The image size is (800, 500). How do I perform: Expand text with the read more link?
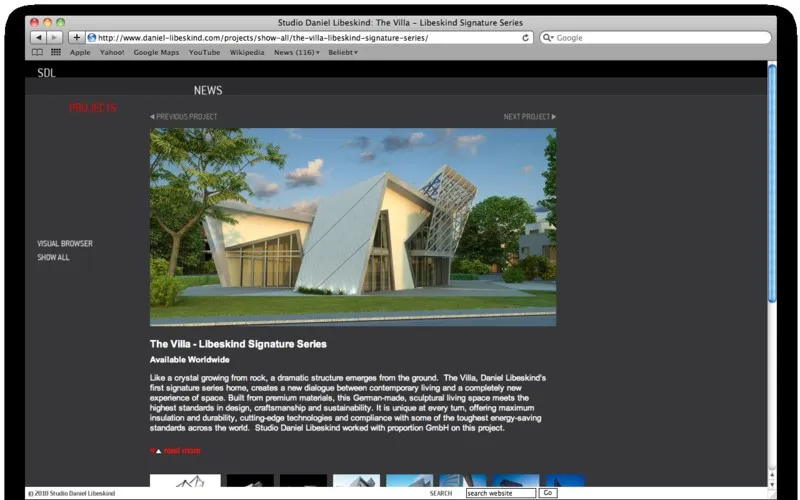(x=182, y=451)
